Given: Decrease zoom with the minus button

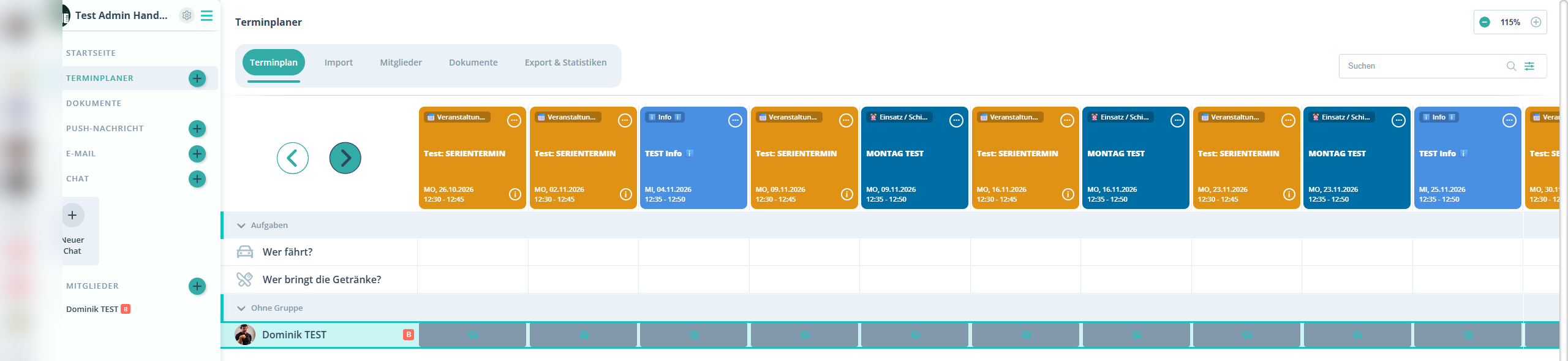Looking at the screenshot, I should click(x=1485, y=22).
